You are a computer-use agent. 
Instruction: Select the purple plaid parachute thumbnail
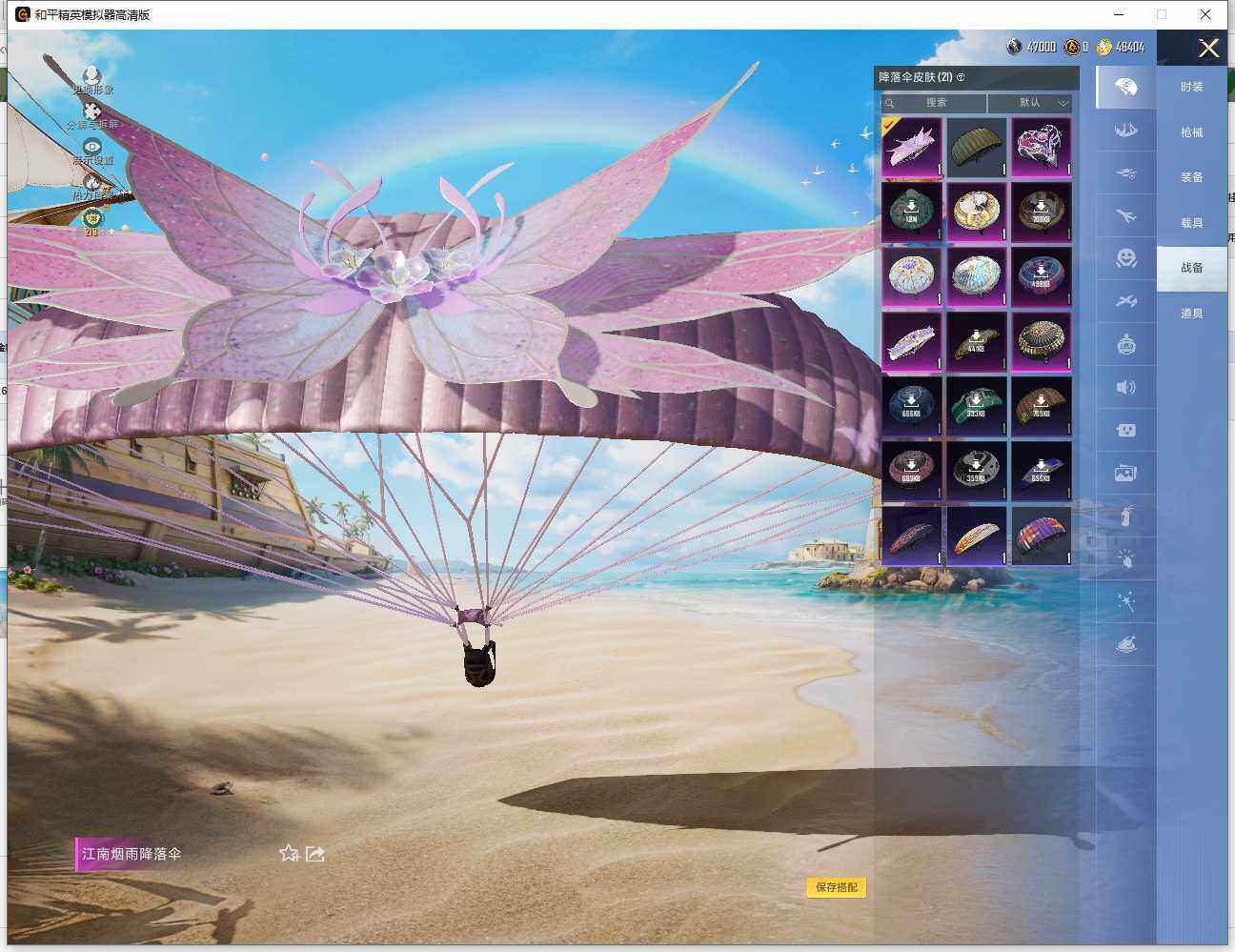pos(1042,536)
